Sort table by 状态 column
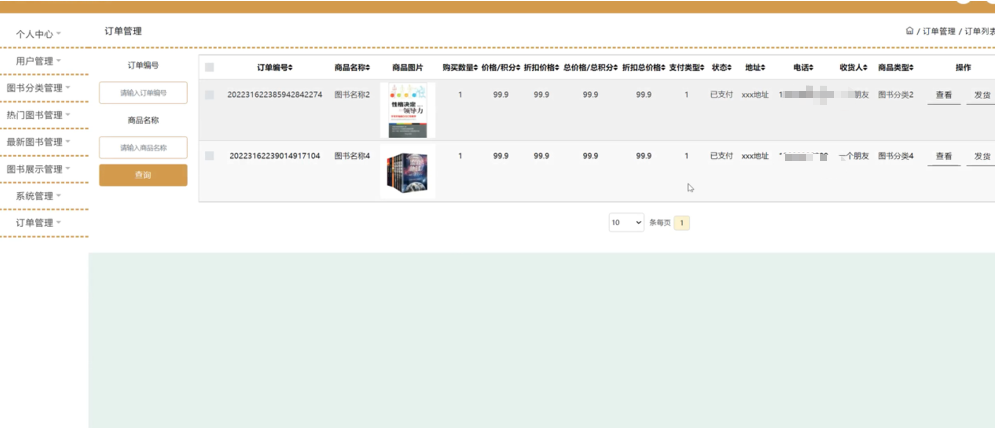Screen dimensions: 995x428 [x=722, y=67]
